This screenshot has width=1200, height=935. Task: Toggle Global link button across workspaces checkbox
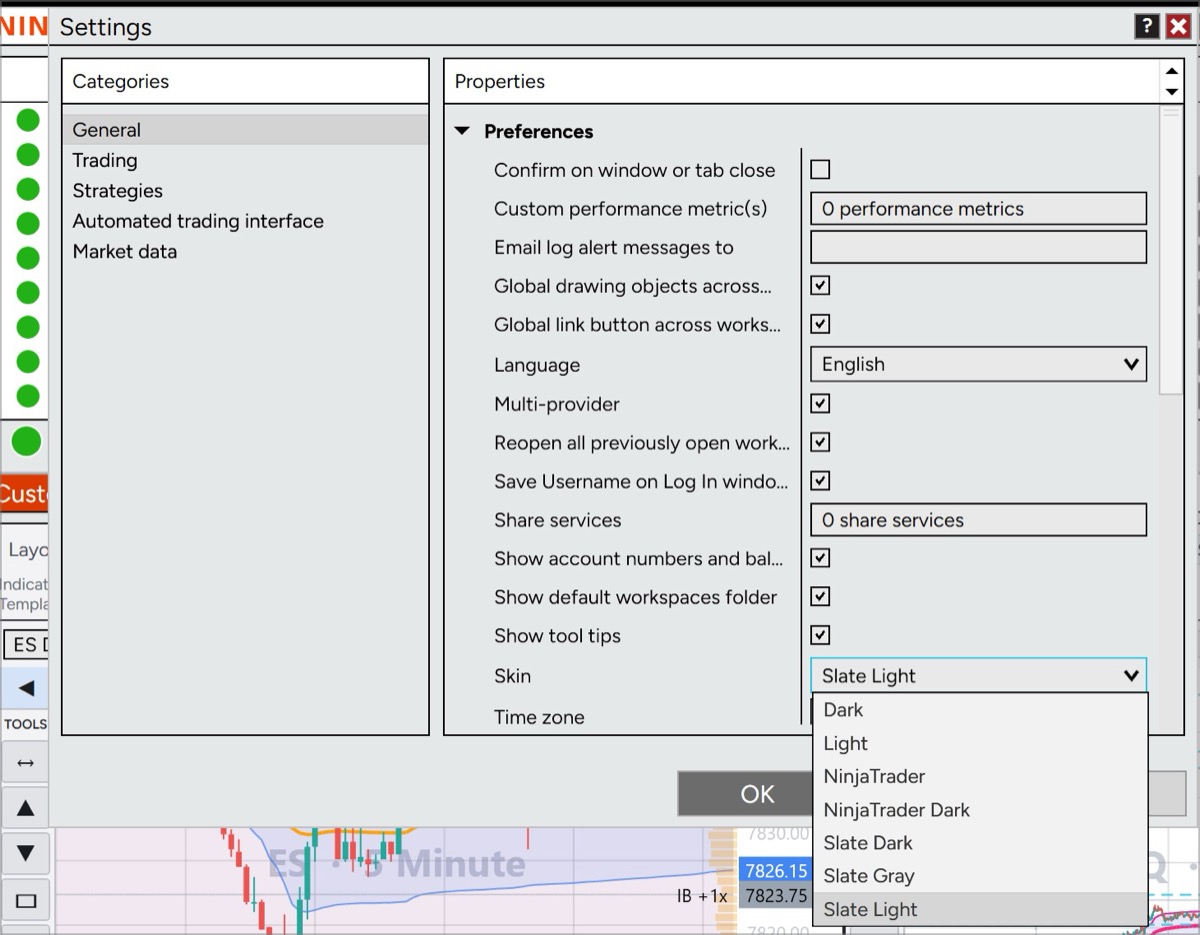tap(820, 324)
